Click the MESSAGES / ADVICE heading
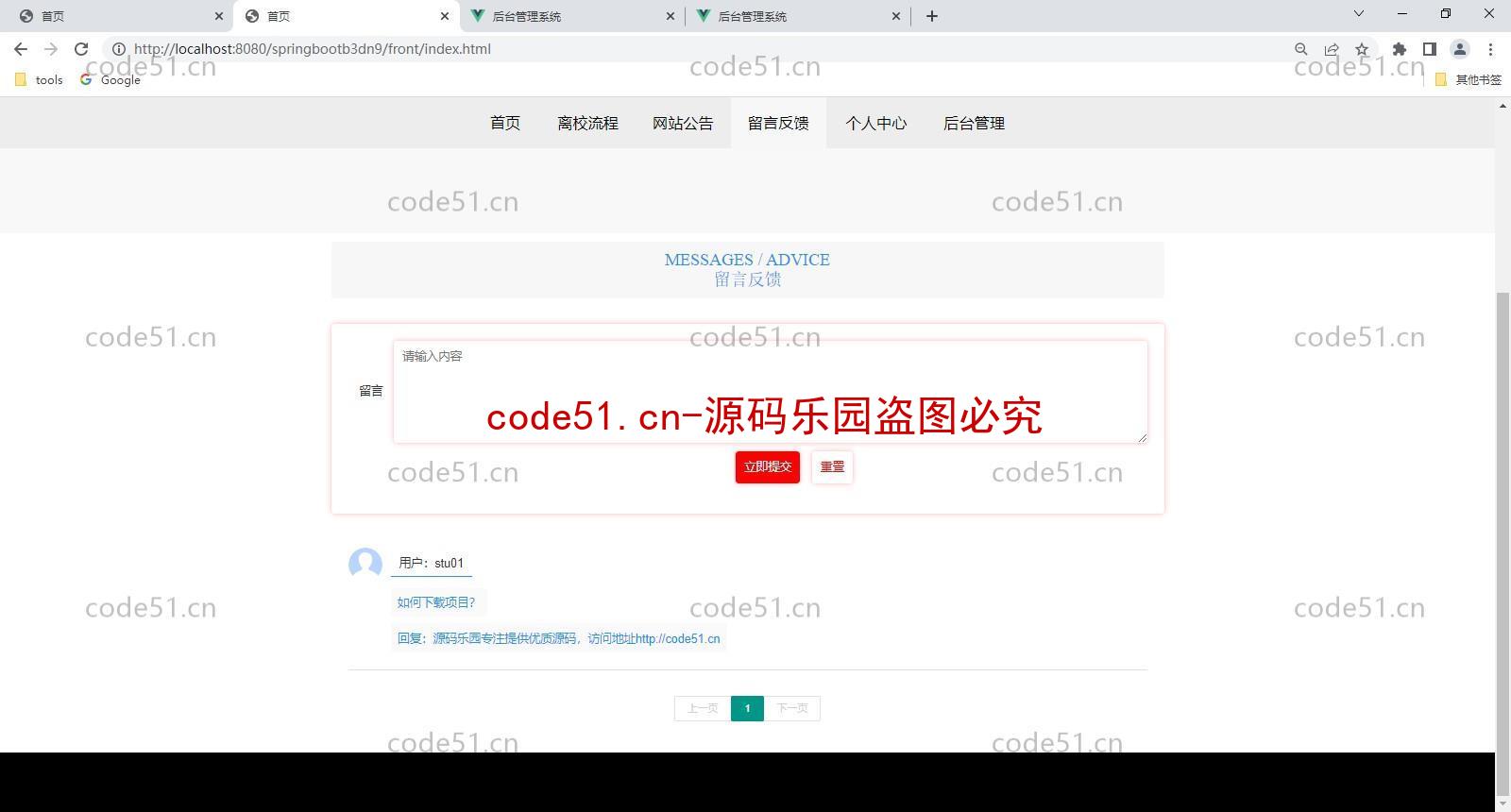1511x812 pixels. 747,260
